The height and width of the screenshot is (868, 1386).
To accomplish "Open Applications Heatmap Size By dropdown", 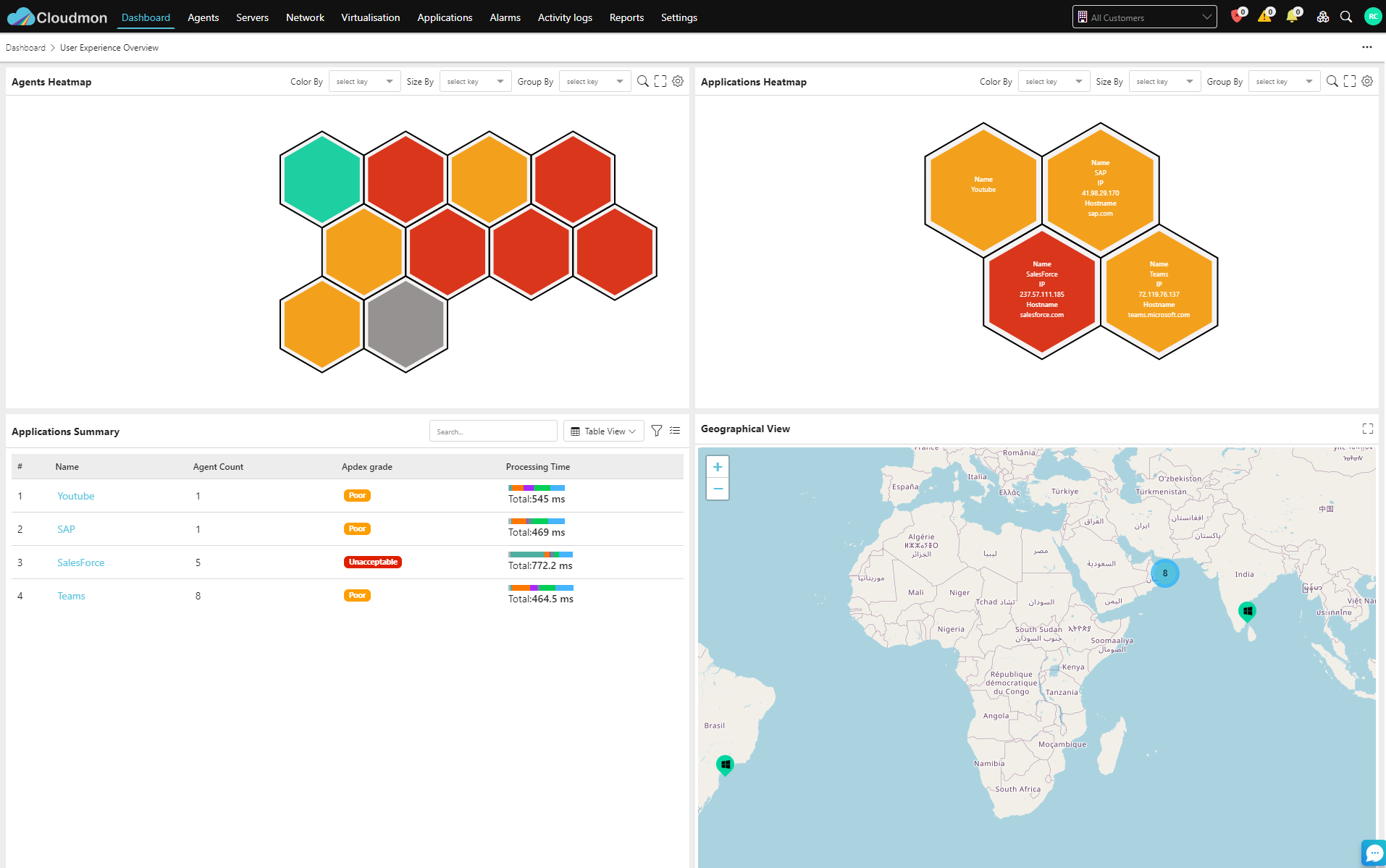I will click(x=1165, y=82).
